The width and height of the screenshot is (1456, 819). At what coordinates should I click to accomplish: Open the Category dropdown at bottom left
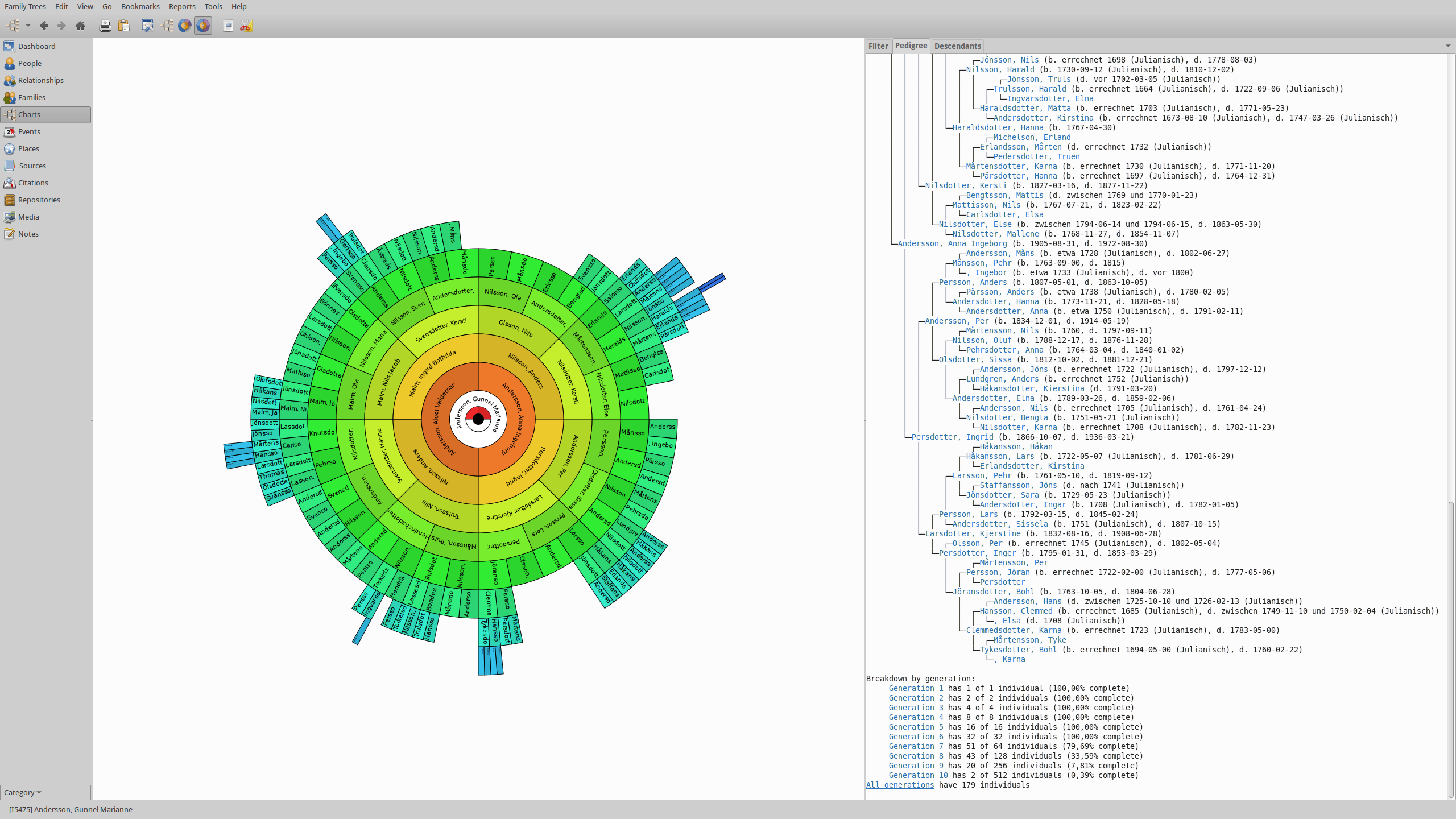point(23,792)
